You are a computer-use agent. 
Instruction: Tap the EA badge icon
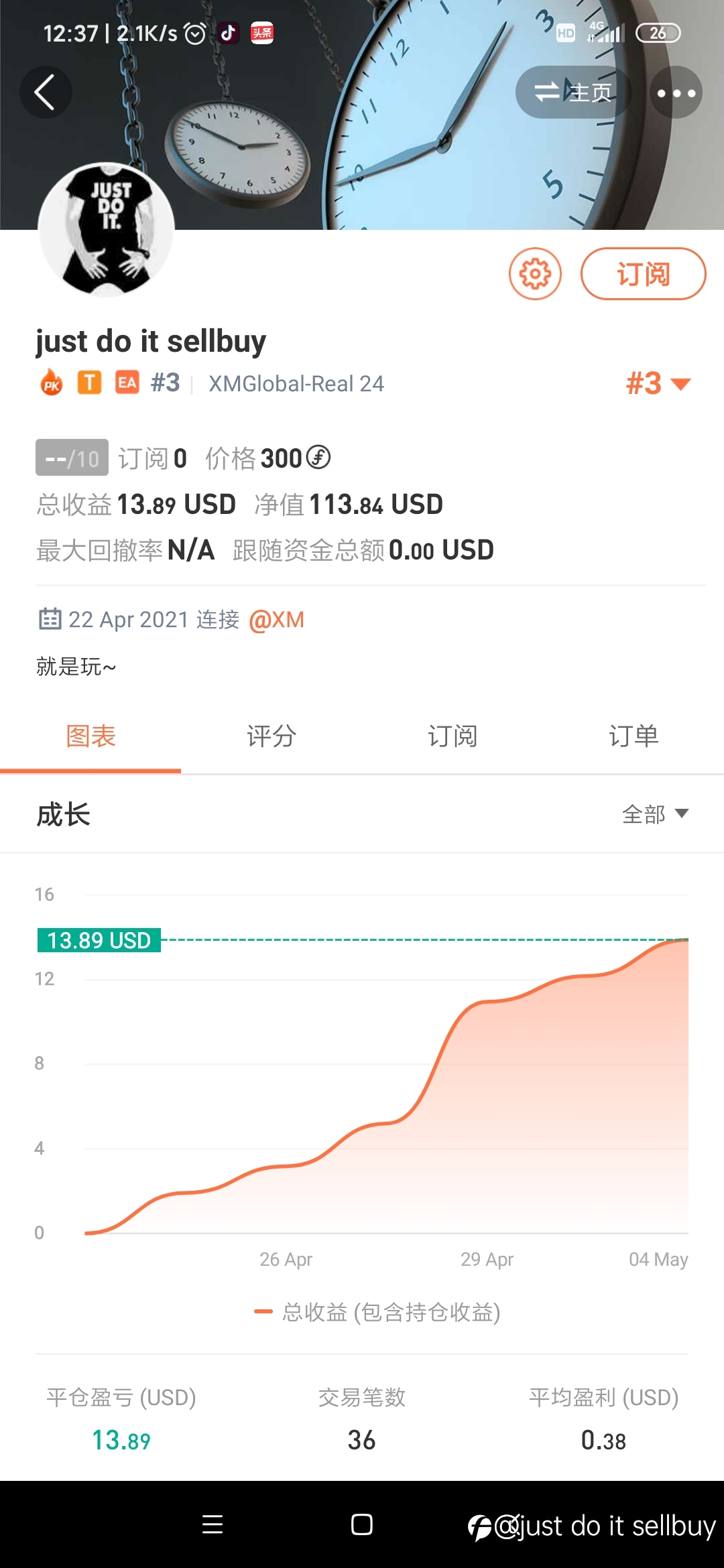point(127,383)
